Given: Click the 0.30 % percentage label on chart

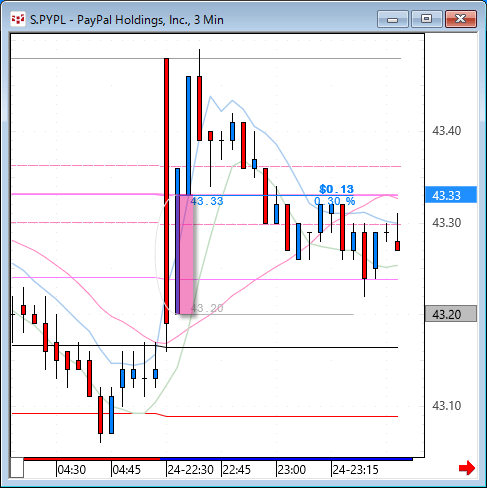Looking at the screenshot, I should point(334,201).
